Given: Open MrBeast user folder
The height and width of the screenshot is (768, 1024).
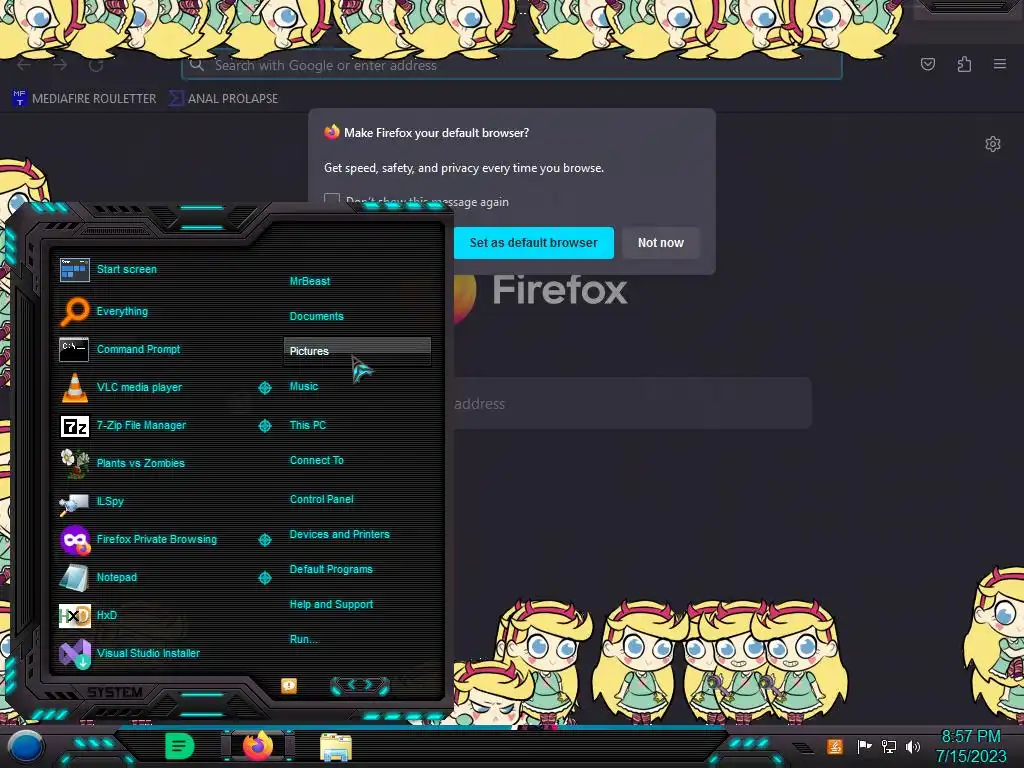Looking at the screenshot, I should [x=310, y=281].
